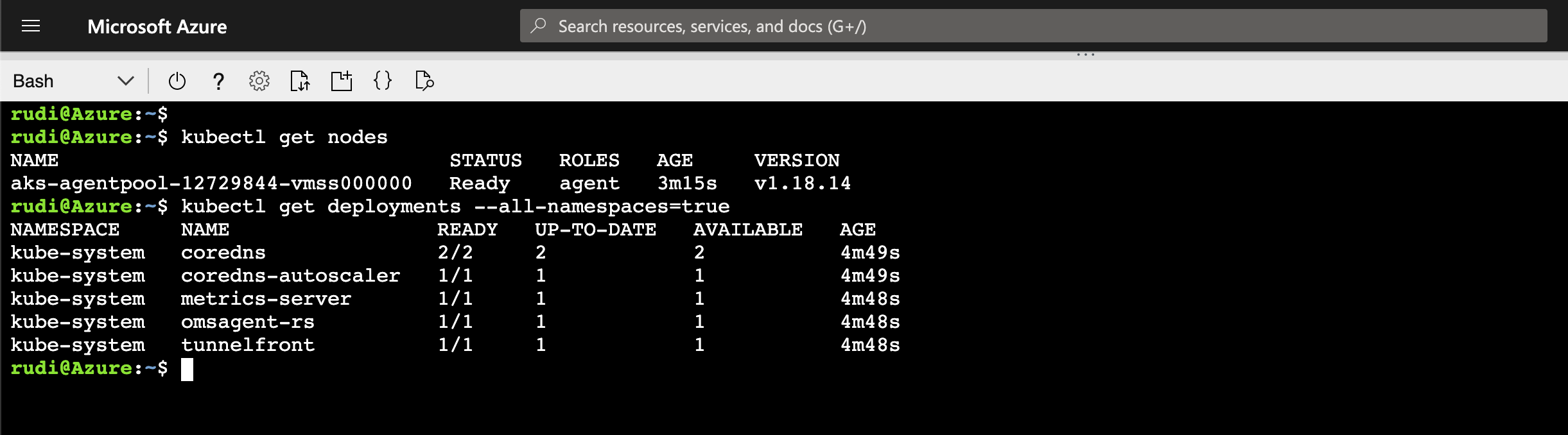Click the kube-system namespace of metrics-server

point(78,299)
